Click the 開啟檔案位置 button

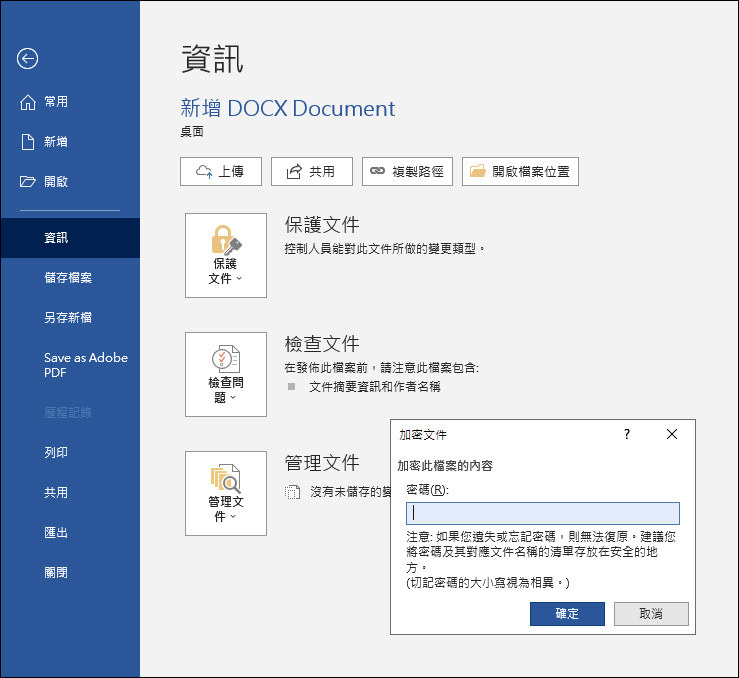(x=520, y=172)
